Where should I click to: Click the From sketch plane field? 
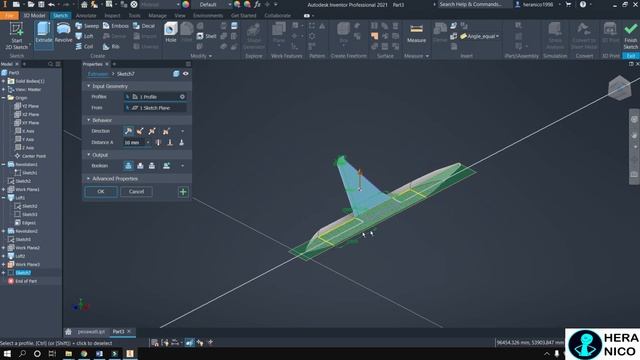pos(155,108)
